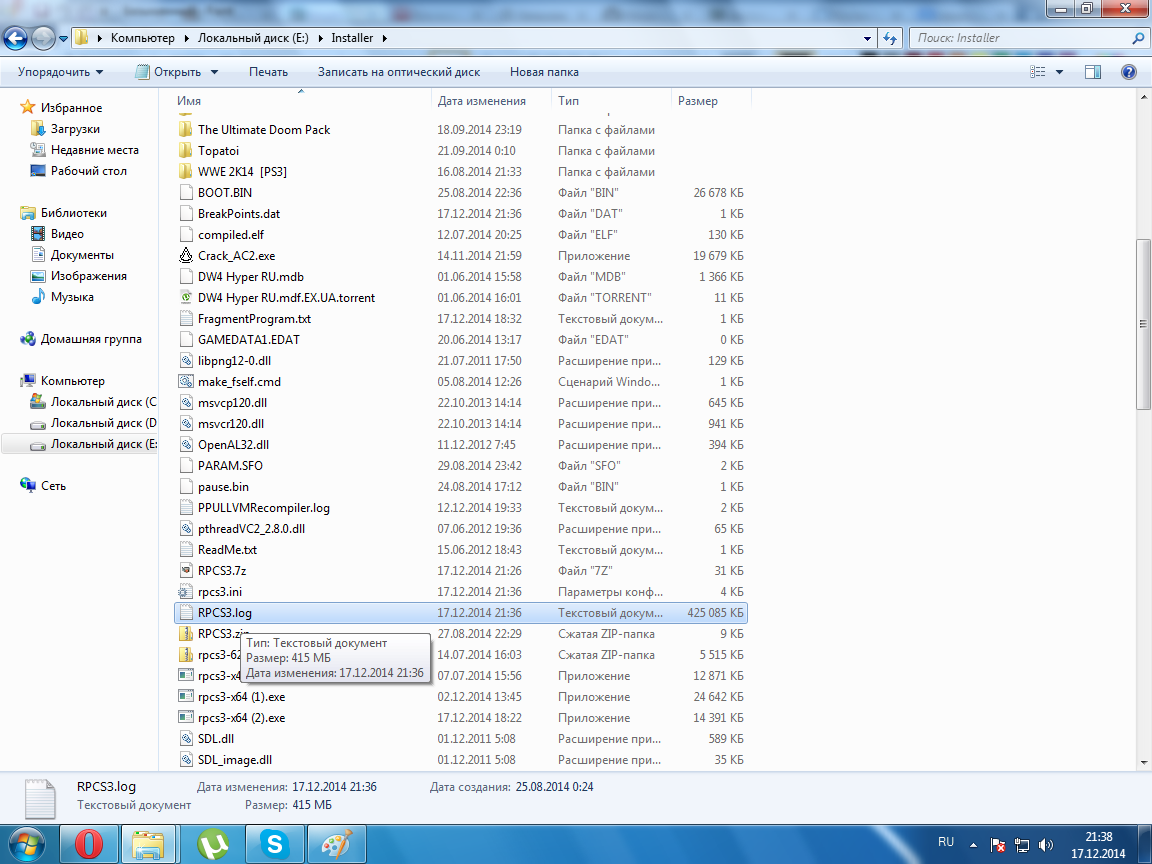Image resolution: width=1152 pixels, height=864 pixels.
Task: Expand the Открыть button dropdown arrow
Action: (214, 72)
